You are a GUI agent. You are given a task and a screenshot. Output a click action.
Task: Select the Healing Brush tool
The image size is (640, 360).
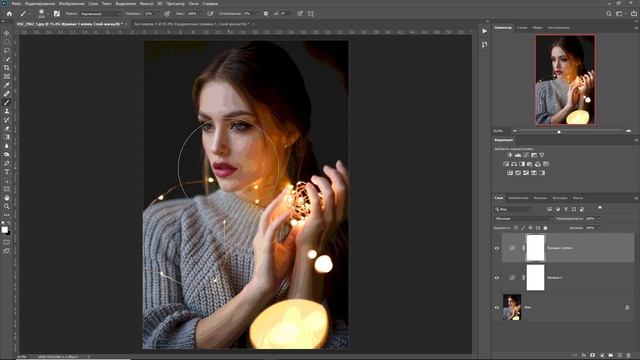coord(7,94)
